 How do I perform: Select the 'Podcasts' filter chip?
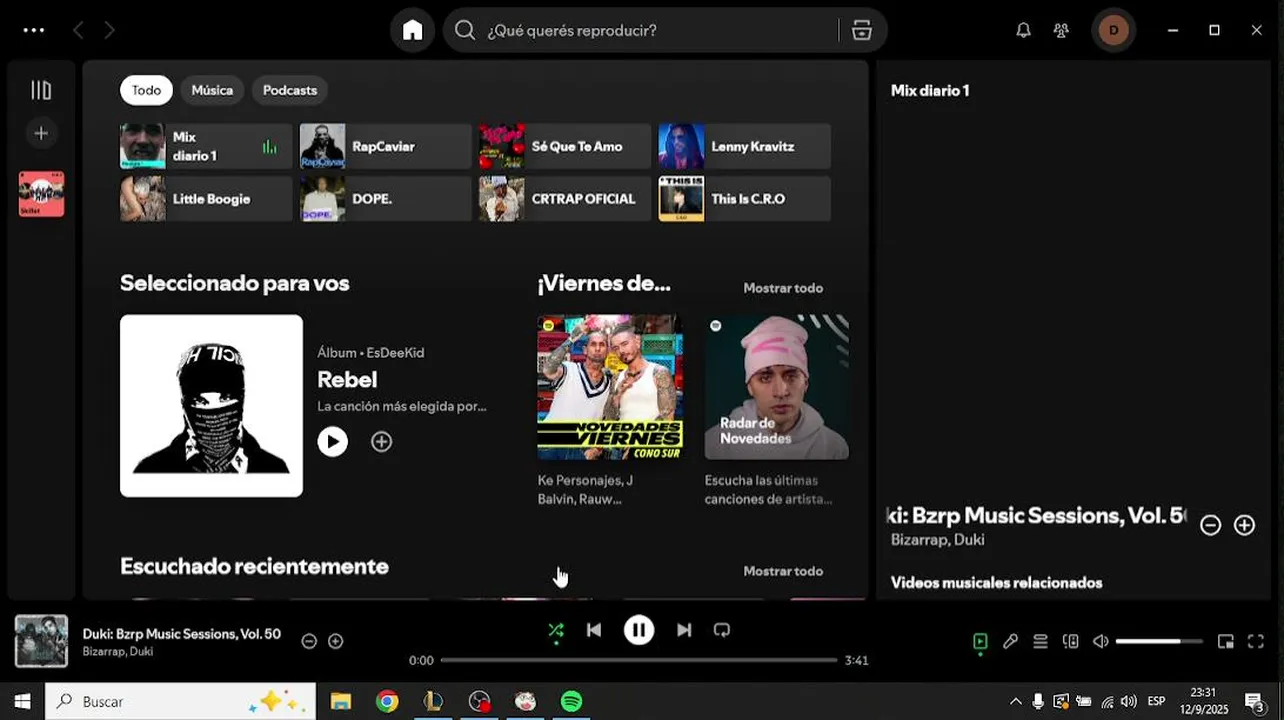point(290,90)
